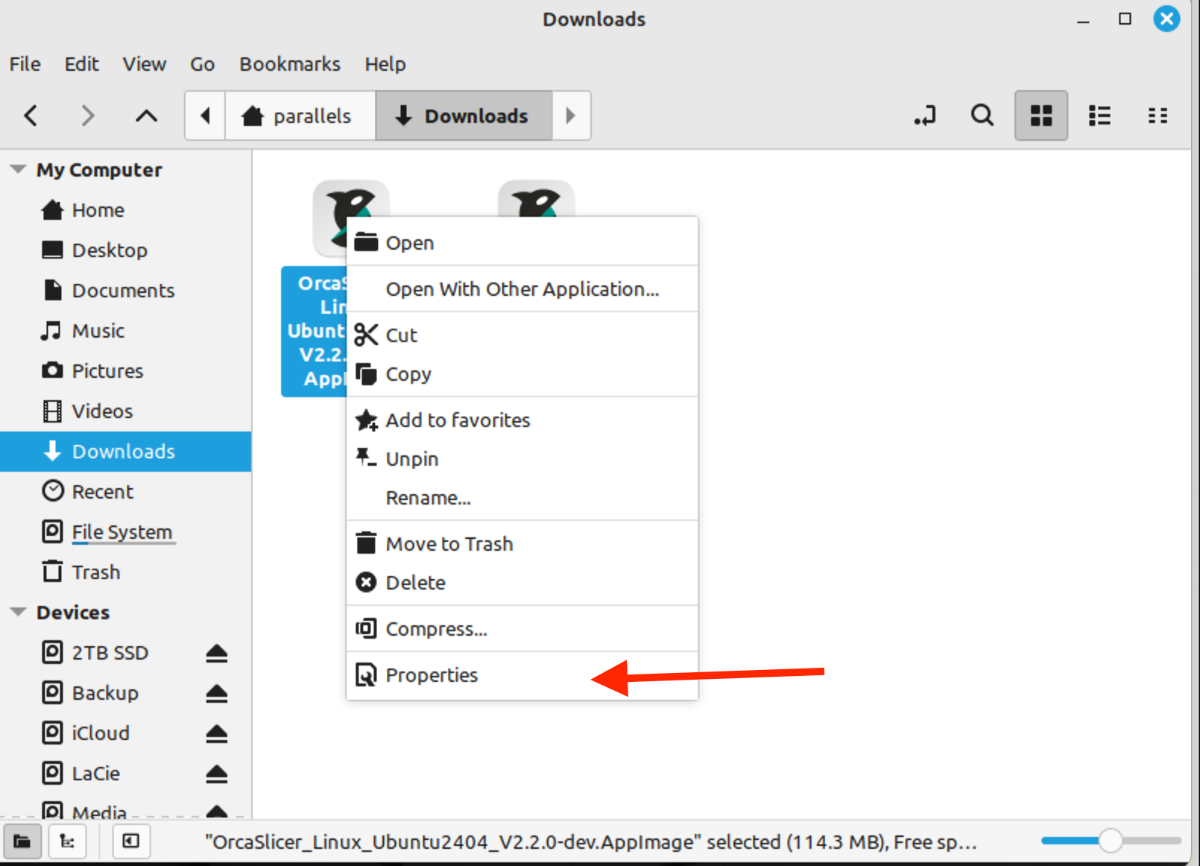Screen dimensions: 1200x866
Task: Choose Compress in the context menu
Action: (522, 629)
